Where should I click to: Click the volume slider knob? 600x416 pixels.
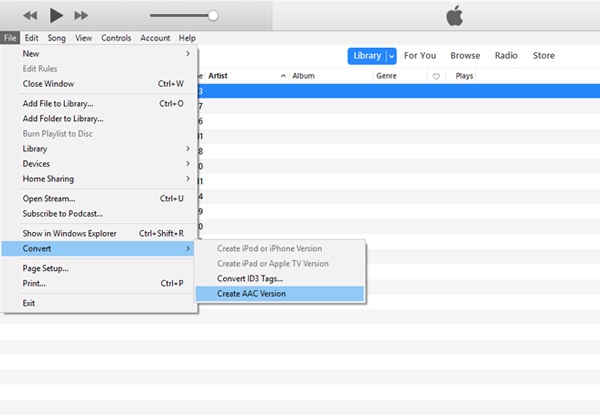(213, 16)
